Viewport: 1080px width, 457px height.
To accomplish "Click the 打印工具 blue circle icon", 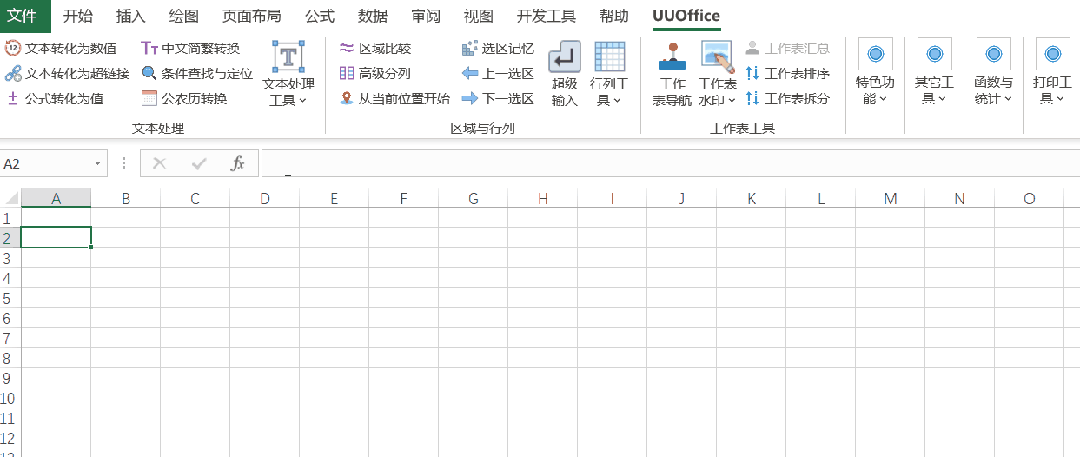I will (1052, 54).
